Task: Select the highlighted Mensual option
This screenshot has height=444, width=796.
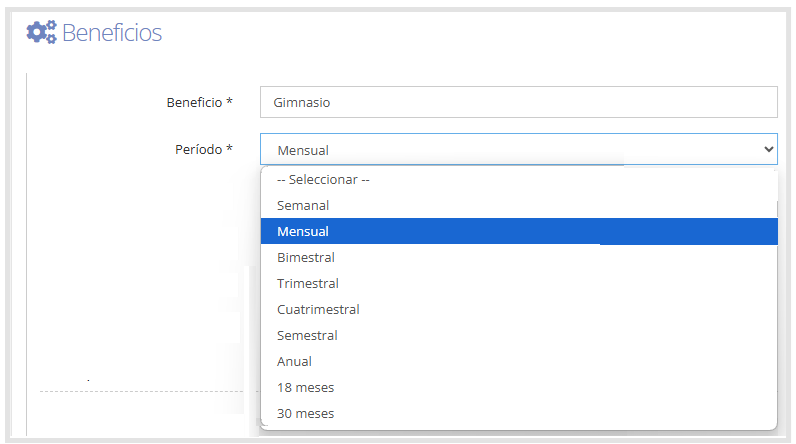Action: [x=519, y=231]
